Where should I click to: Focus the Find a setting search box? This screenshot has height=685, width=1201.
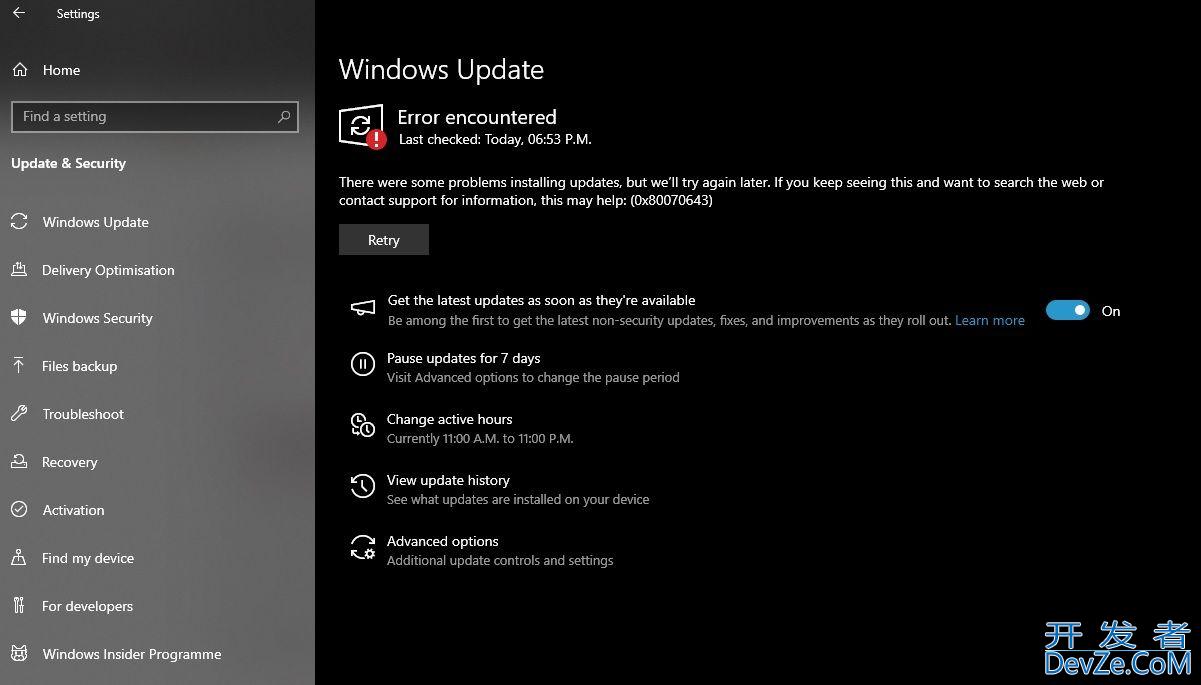[155, 117]
